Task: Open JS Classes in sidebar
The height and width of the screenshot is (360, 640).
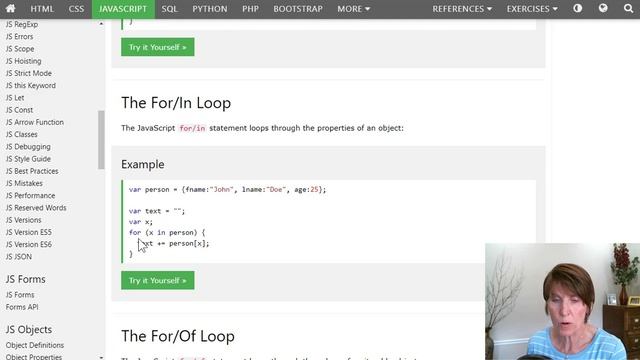Action: (x=21, y=135)
